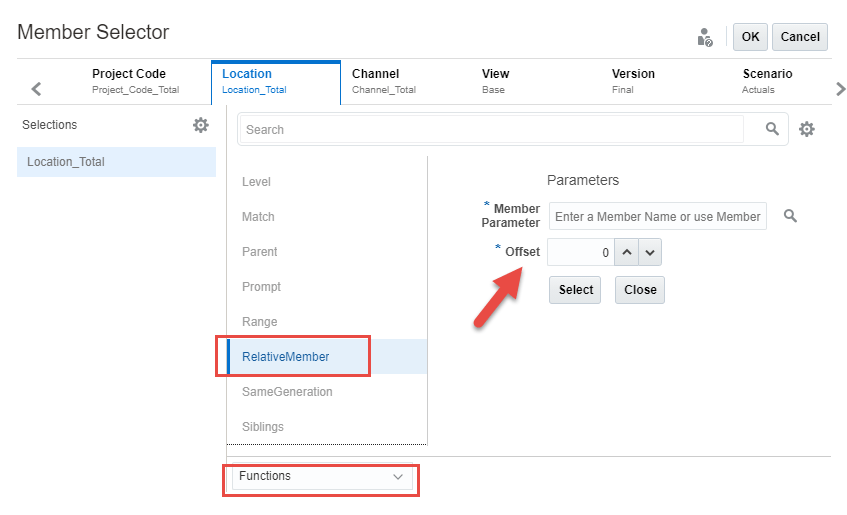Open the search options gear icon
Image resolution: width=847 pixels, height=515 pixels.
coord(807,129)
